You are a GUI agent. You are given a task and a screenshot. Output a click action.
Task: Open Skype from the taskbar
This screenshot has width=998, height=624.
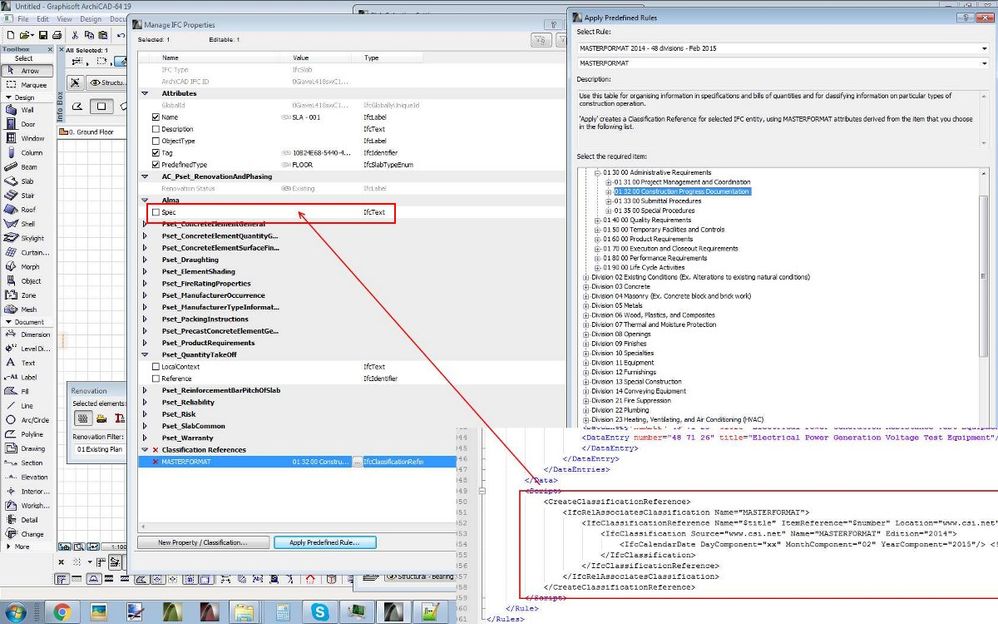click(320, 613)
